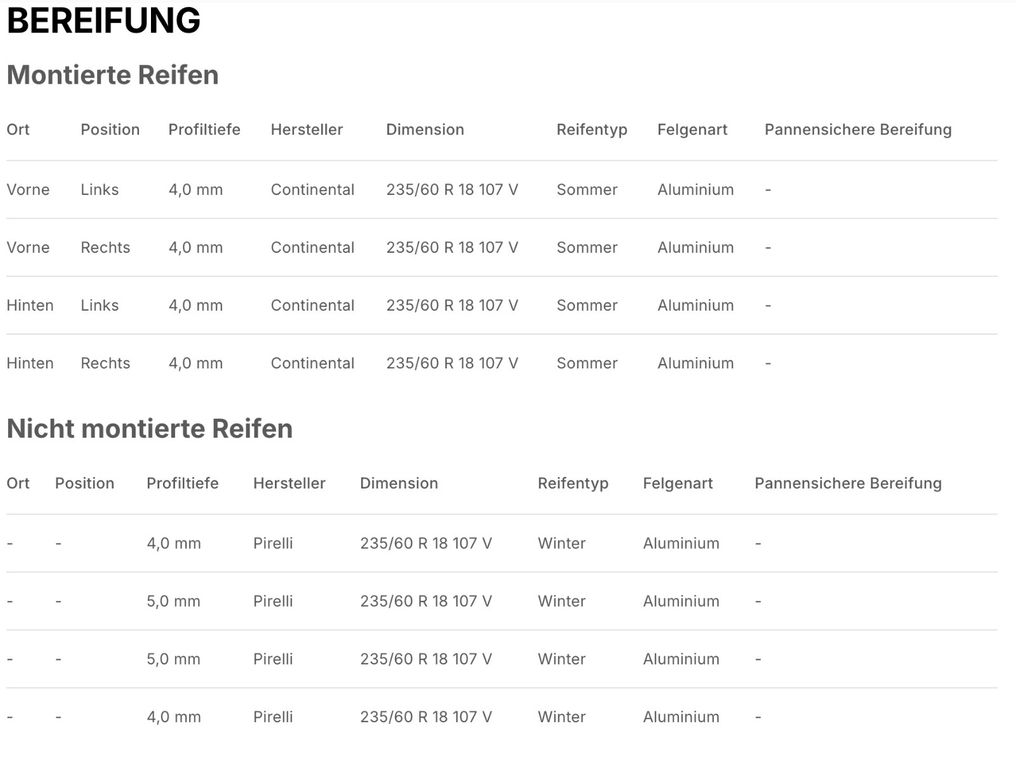Click Ort header in Montierte Reifen table
1016x768 pixels.
pyautogui.click(x=18, y=130)
